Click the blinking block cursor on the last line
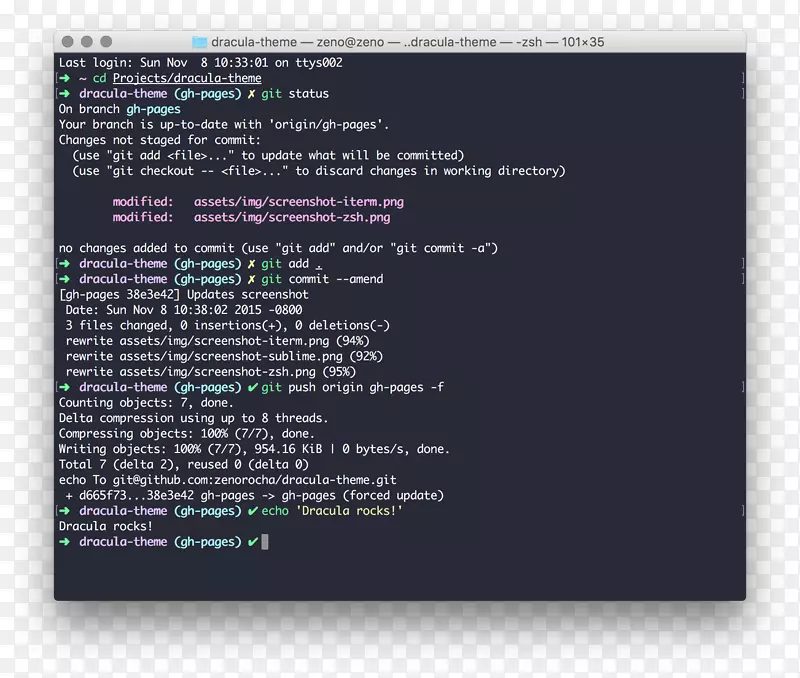The image size is (800, 678). pyautogui.click(x=264, y=541)
